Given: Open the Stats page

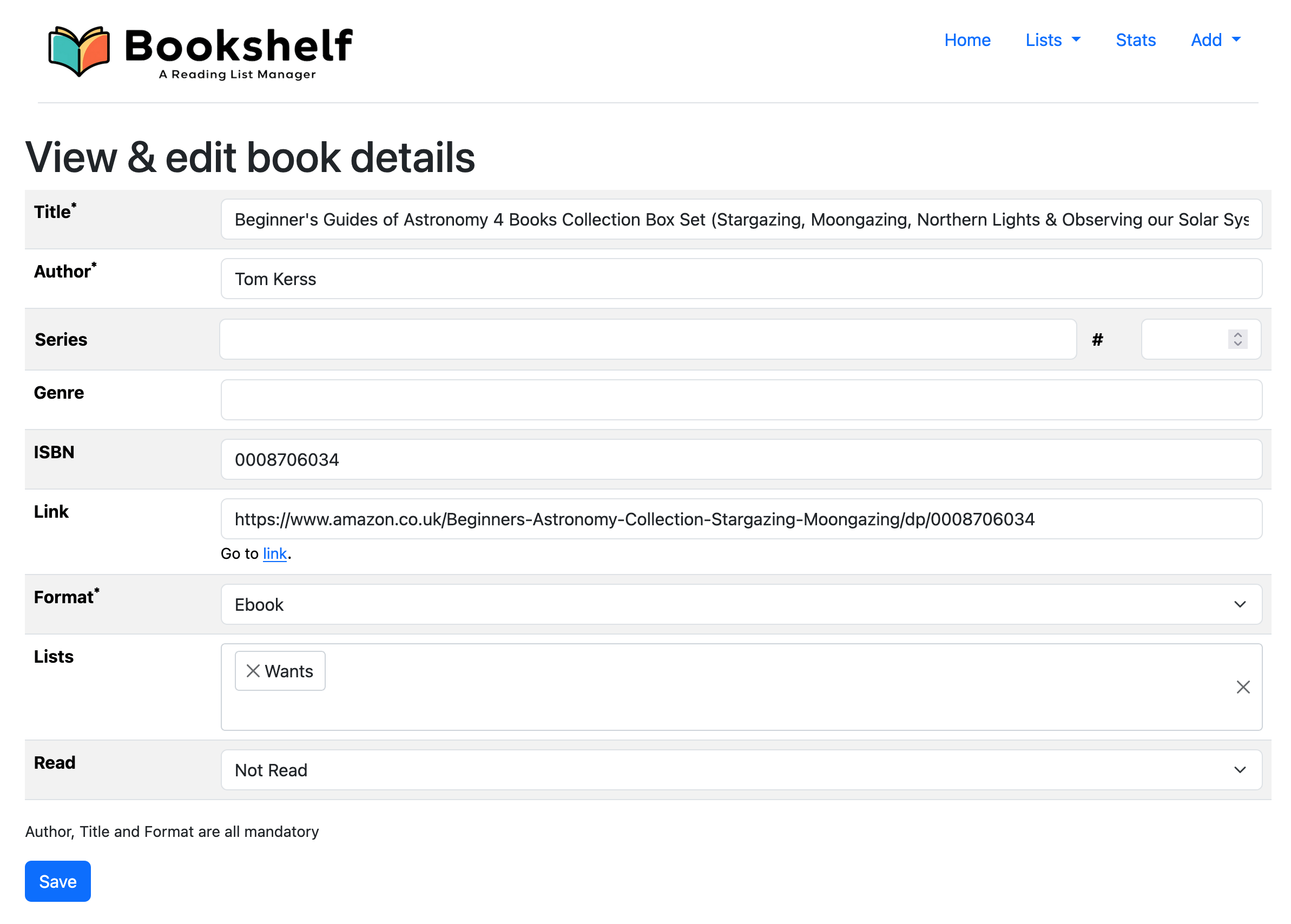Looking at the screenshot, I should [x=1135, y=40].
